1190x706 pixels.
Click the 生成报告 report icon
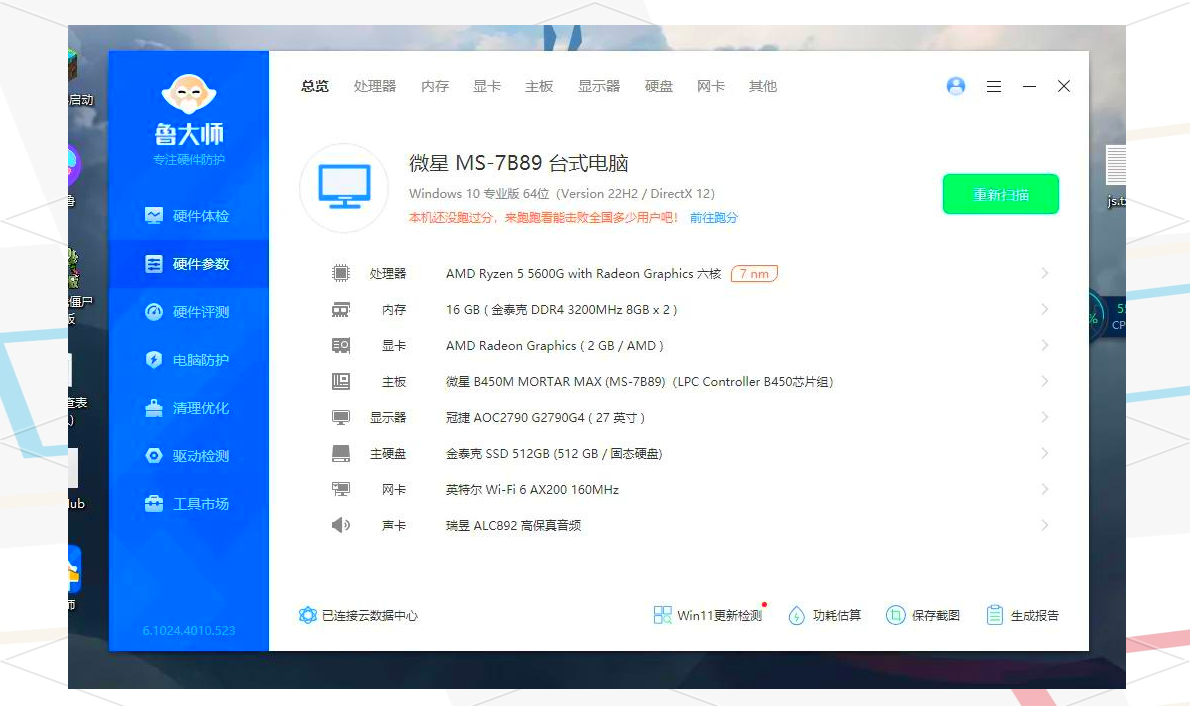point(995,615)
